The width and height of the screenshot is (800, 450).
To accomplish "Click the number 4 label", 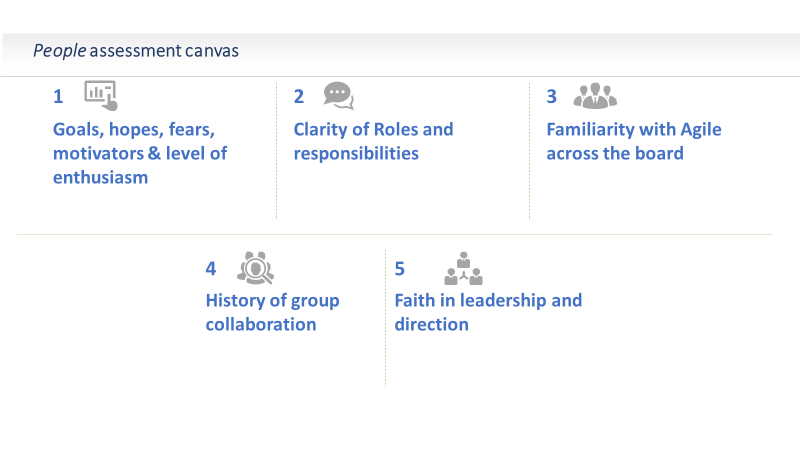I will [210, 268].
